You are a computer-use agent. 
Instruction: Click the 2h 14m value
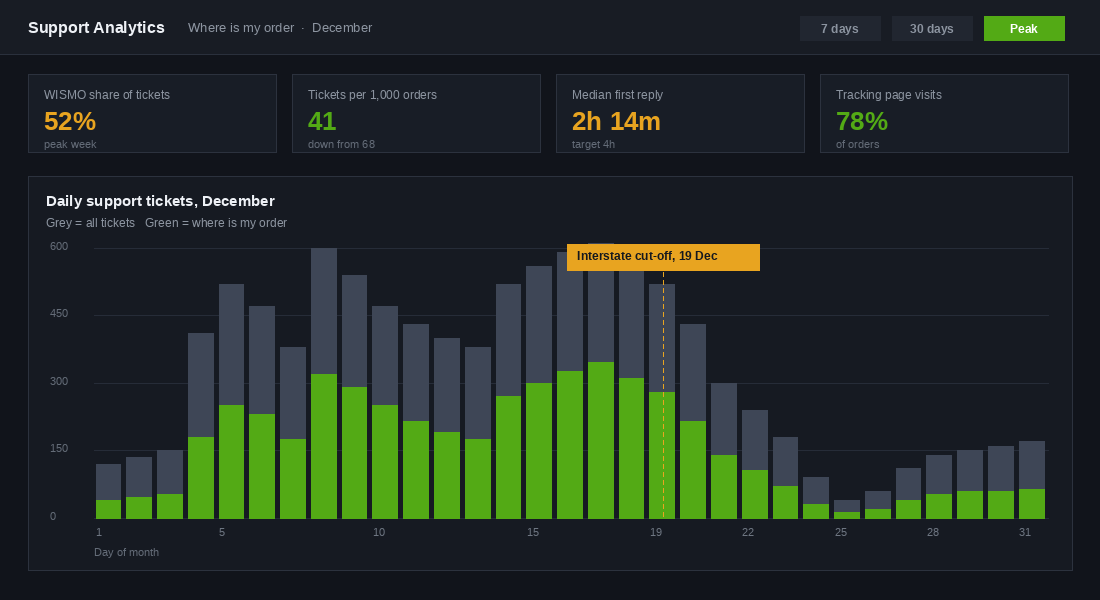(616, 121)
